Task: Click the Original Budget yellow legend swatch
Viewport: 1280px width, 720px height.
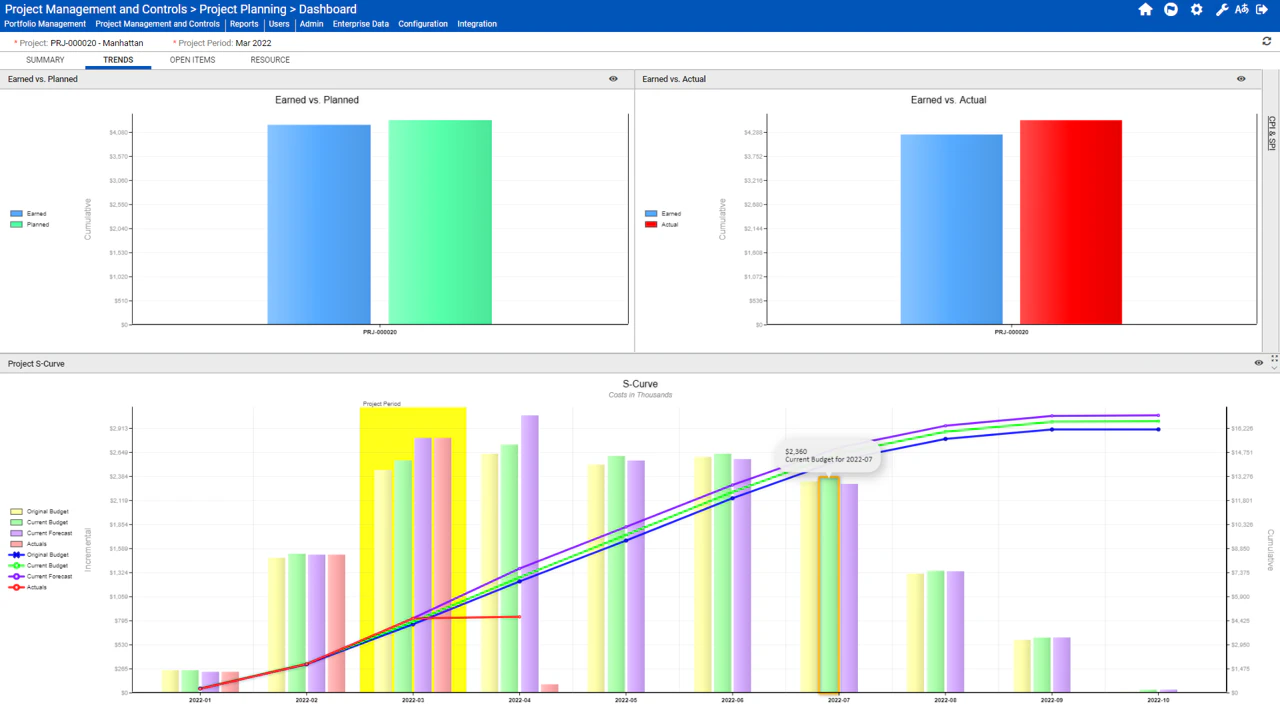Action: pos(14,511)
